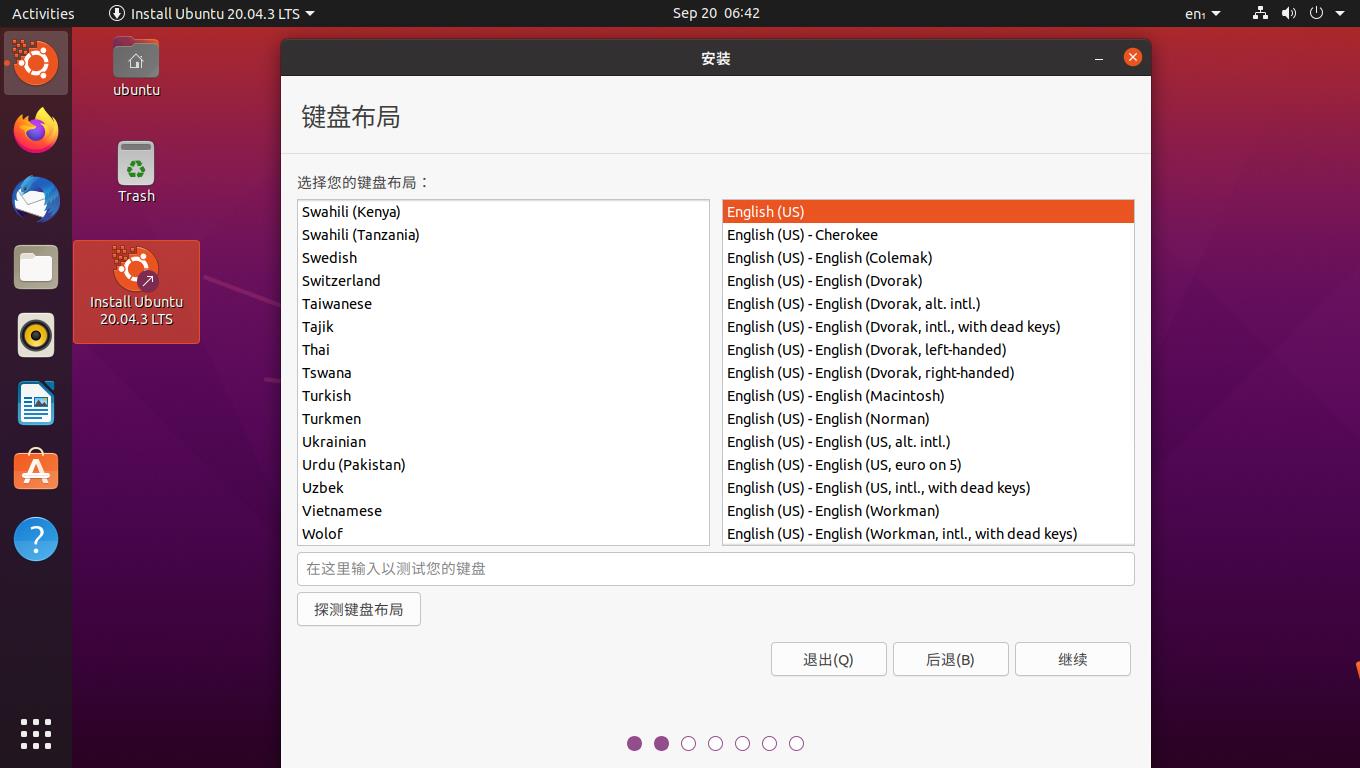Viewport: 1360px width, 768px height.
Task: Select the Install Ubuntu 20.04.3 LTS desktop icon
Action: tap(136, 291)
